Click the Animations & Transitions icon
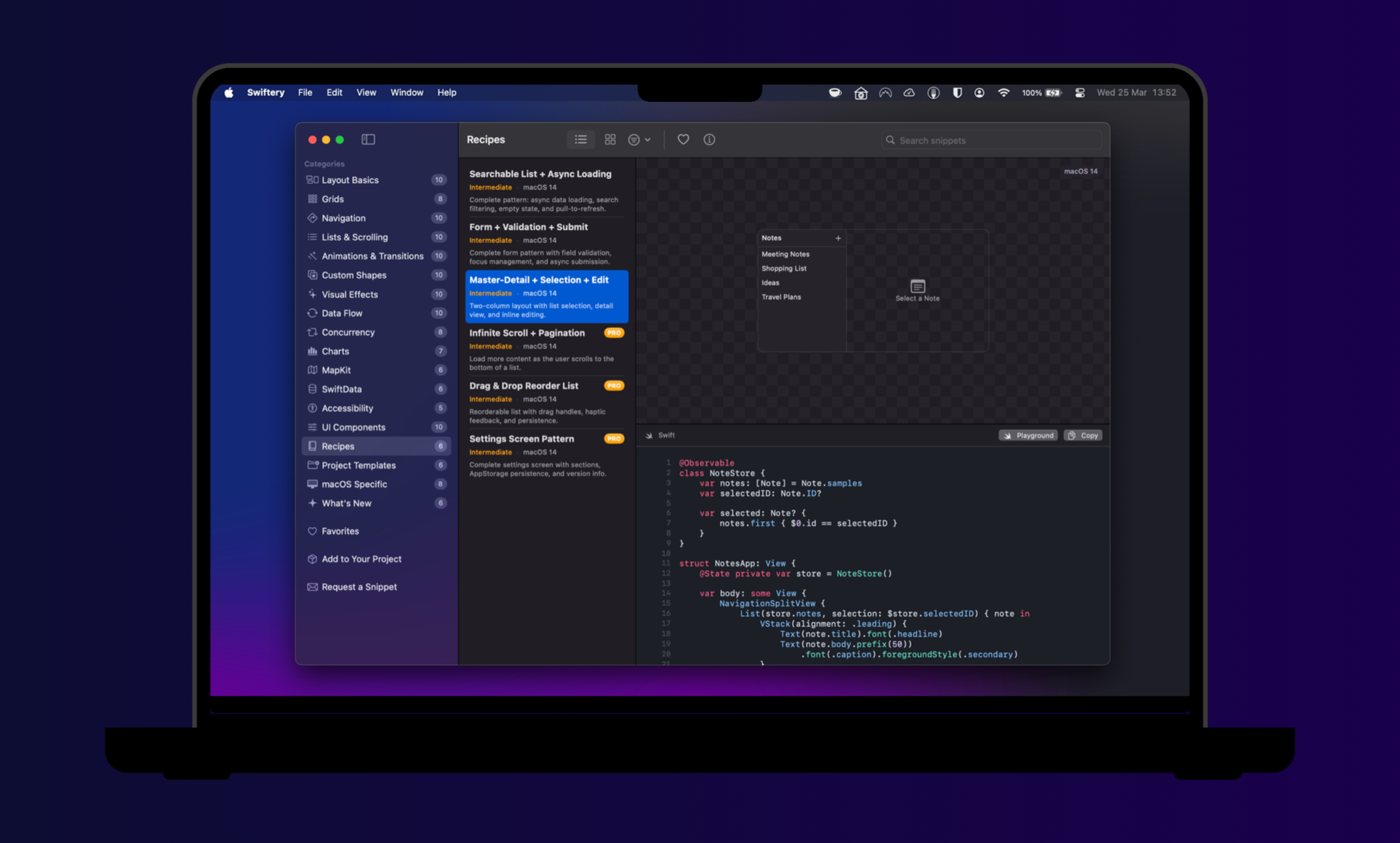1400x843 pixels. tap(312, 256)
